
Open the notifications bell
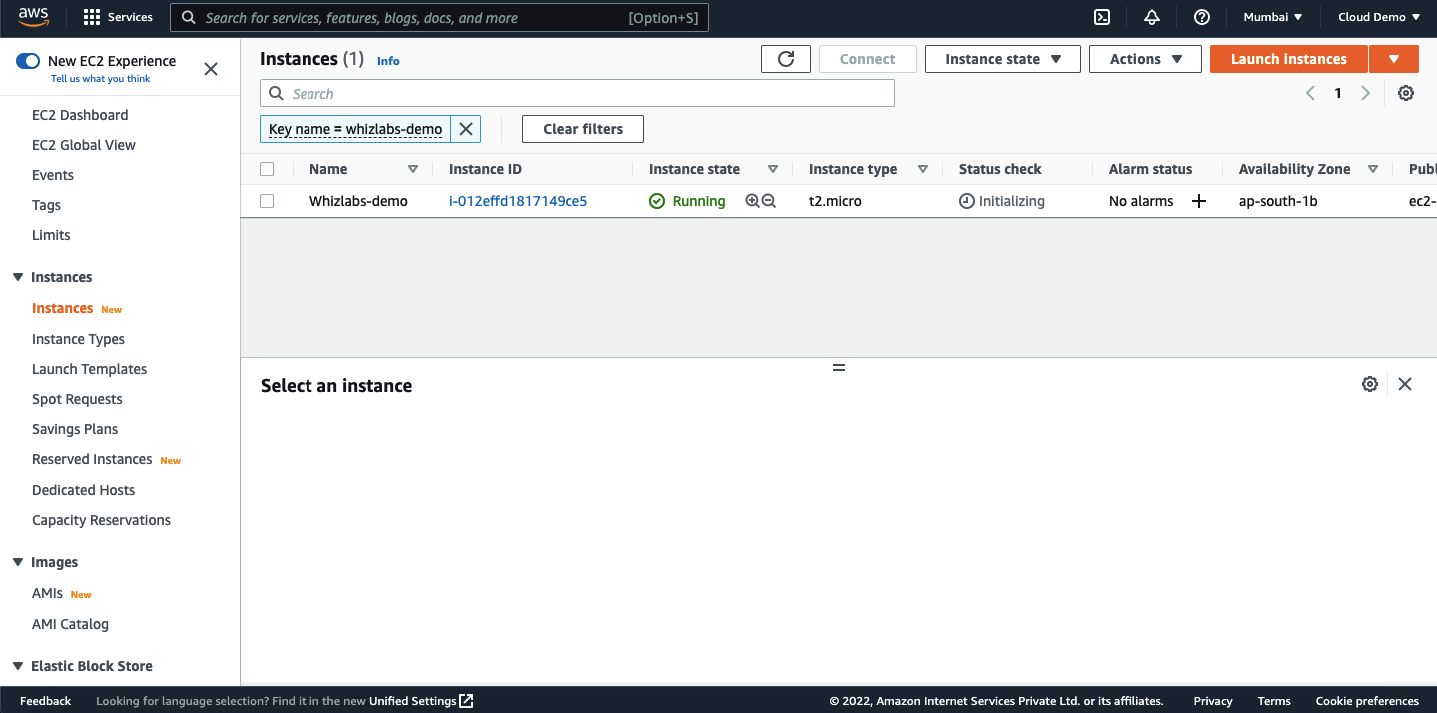(x=1152, y=17)
